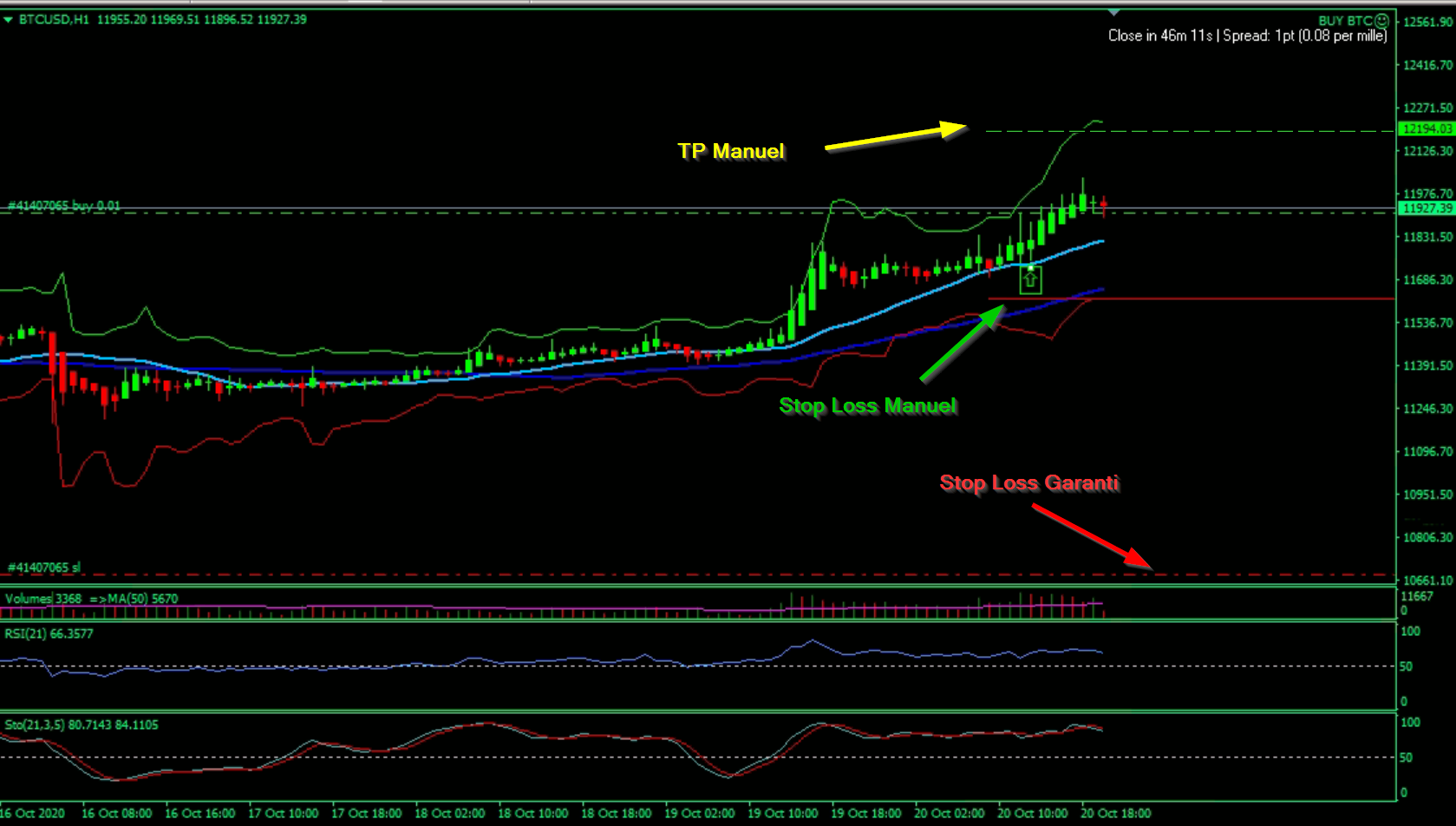Click the 11536.70 price axis value

(1427, 323)
